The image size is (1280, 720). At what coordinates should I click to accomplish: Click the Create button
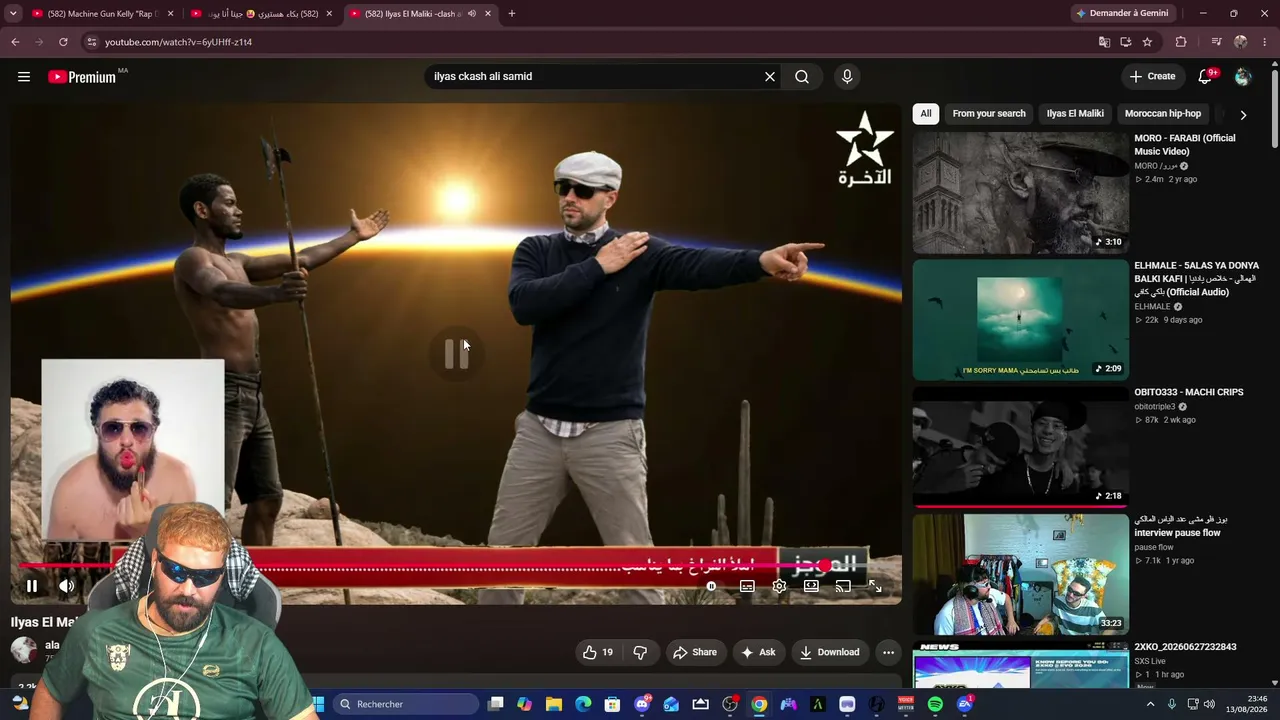click(x=1152, y=77)
